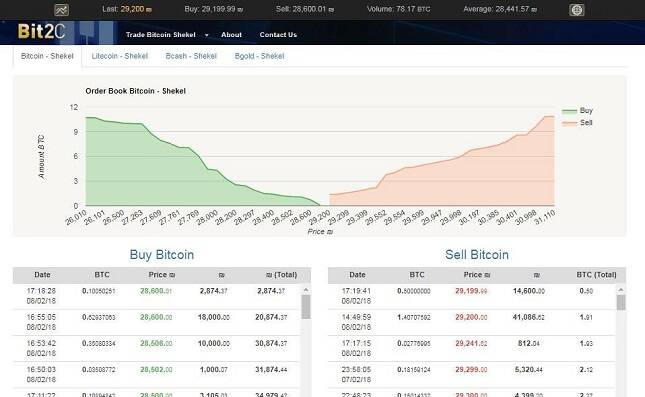Switch to Bgold - Shekel tab

259,56
